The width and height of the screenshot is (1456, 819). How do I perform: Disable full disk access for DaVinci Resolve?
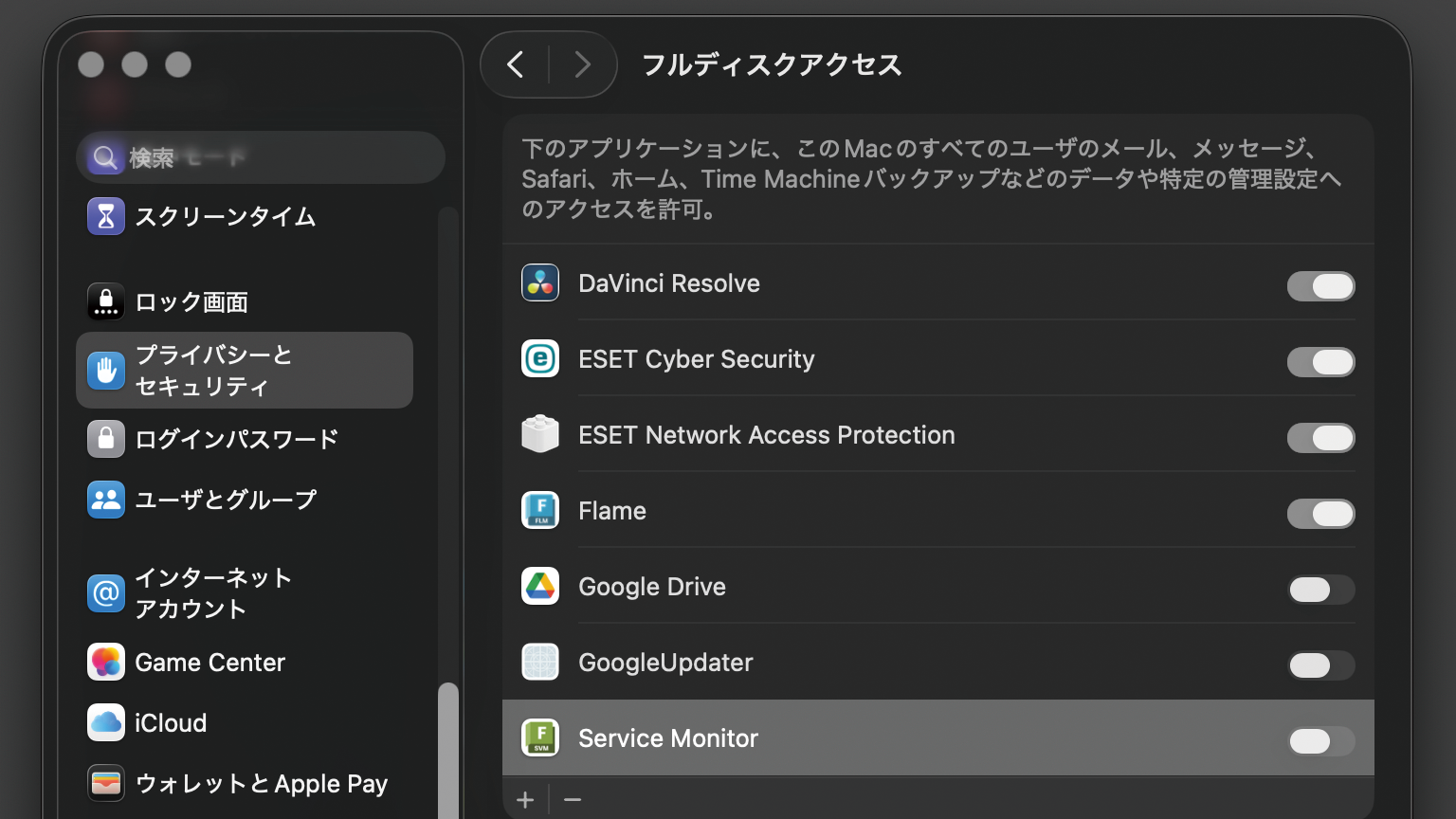(x=1320, y=286)
